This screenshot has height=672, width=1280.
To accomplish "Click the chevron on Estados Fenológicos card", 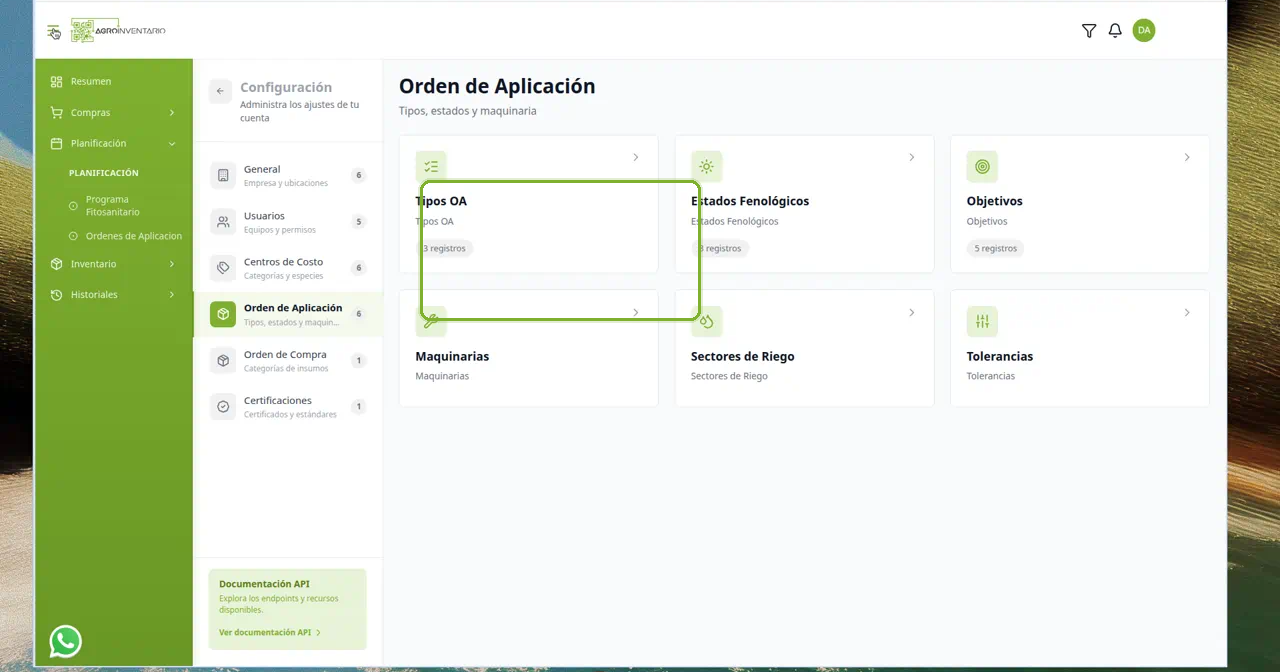I will tap(912, 158).
